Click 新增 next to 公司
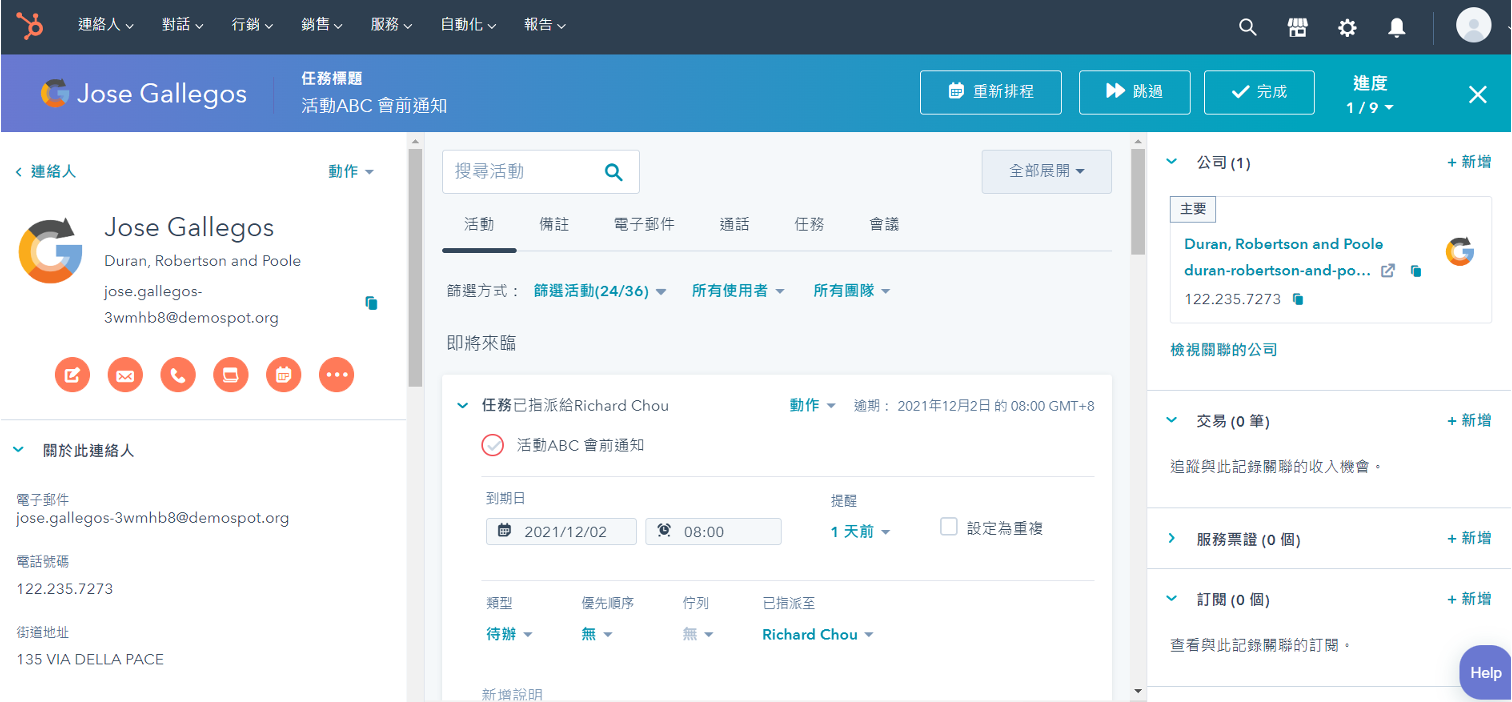This screenshot has width=1512, height=702. (1470, 162)
